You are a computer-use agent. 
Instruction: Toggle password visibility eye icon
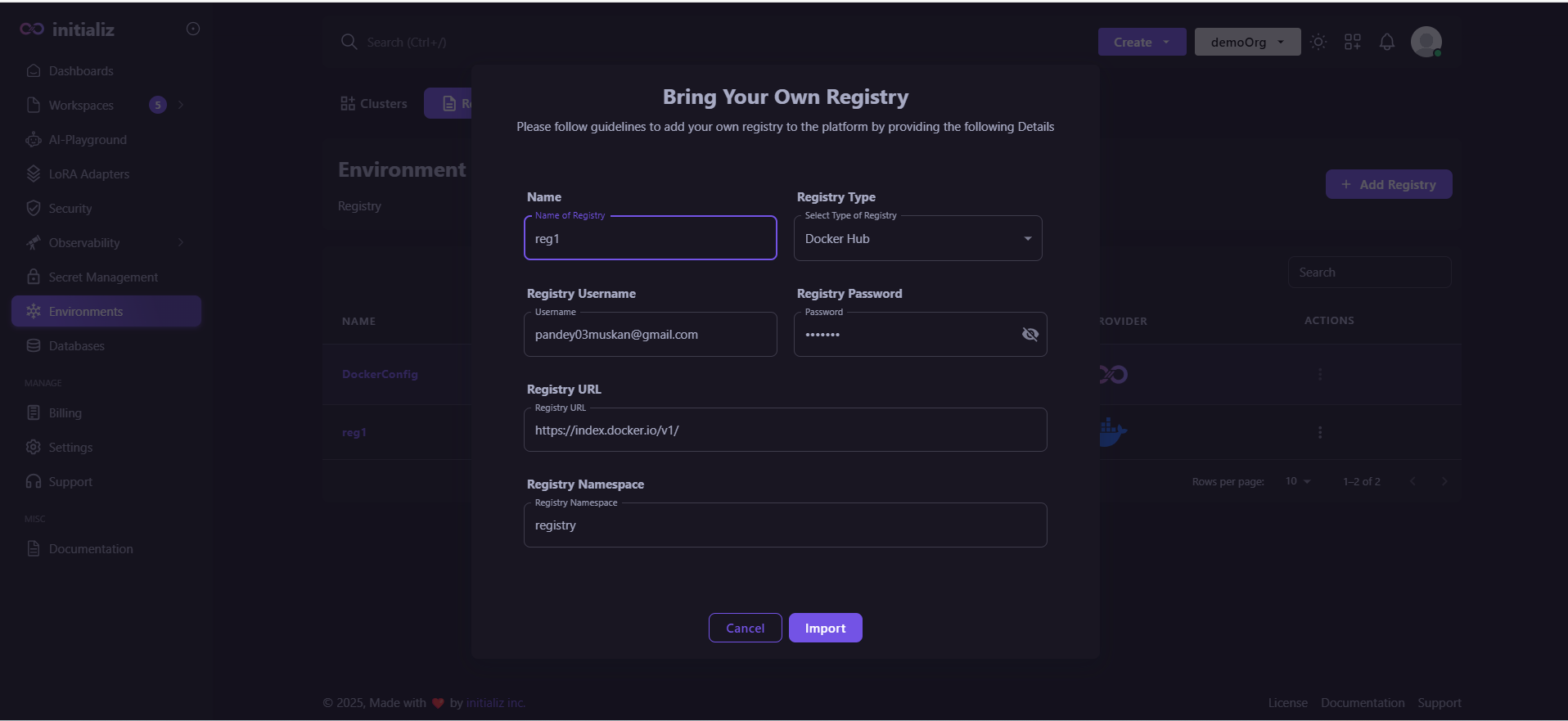pos(1030,334)
